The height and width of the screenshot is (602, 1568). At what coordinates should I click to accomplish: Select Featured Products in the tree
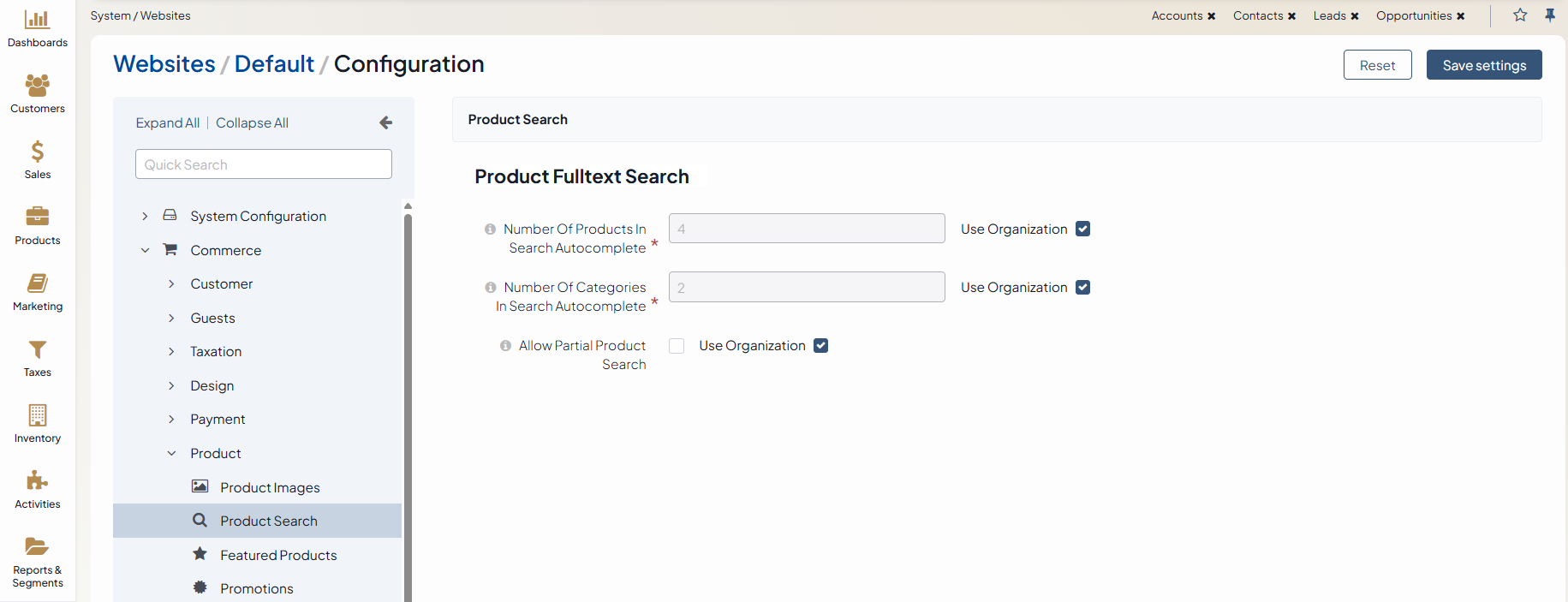point(277,555)
